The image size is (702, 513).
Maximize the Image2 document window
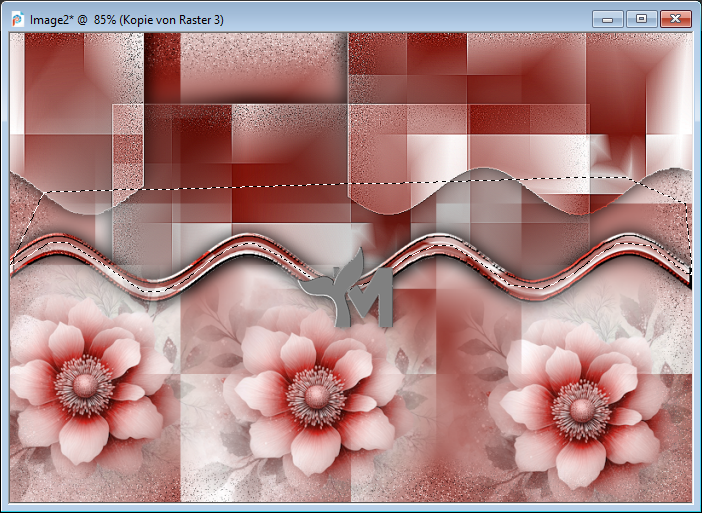(641, 18)
